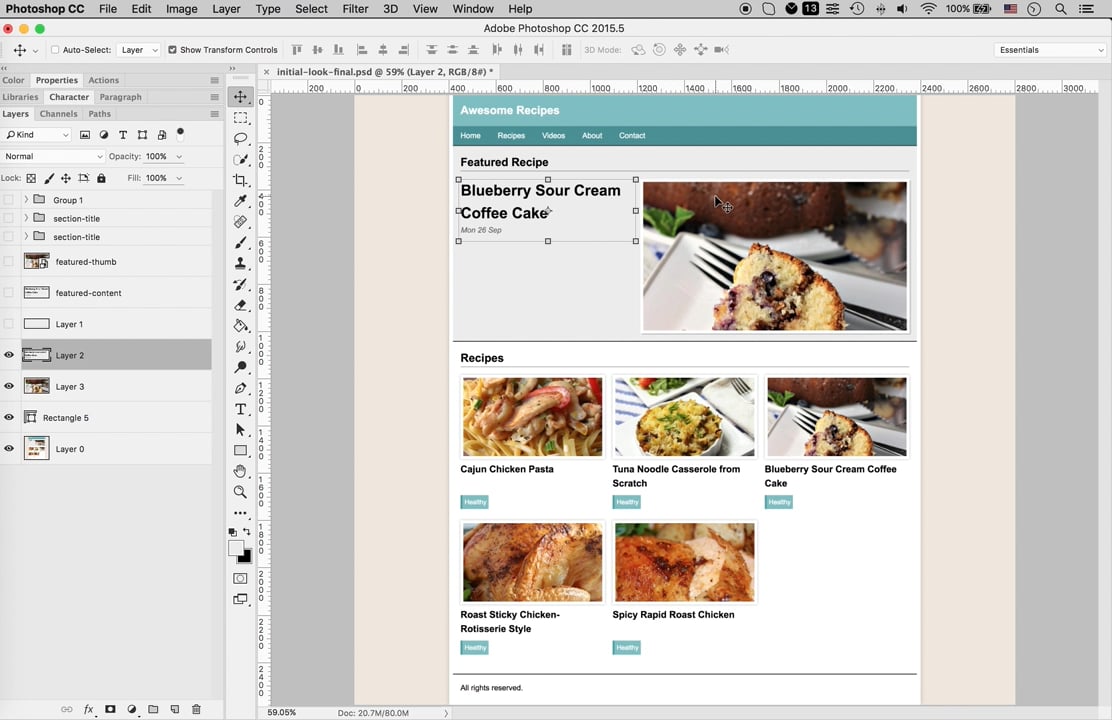
Task: Toggle layer filter on/off switch
Action: [x=180, y=133]
